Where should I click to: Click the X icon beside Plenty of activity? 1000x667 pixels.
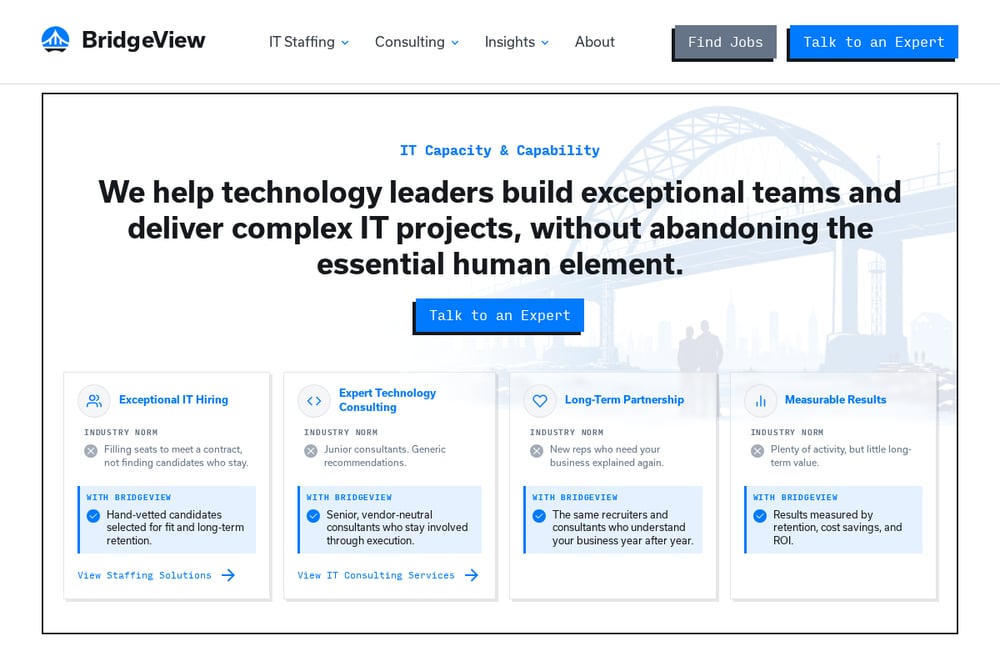757,451
